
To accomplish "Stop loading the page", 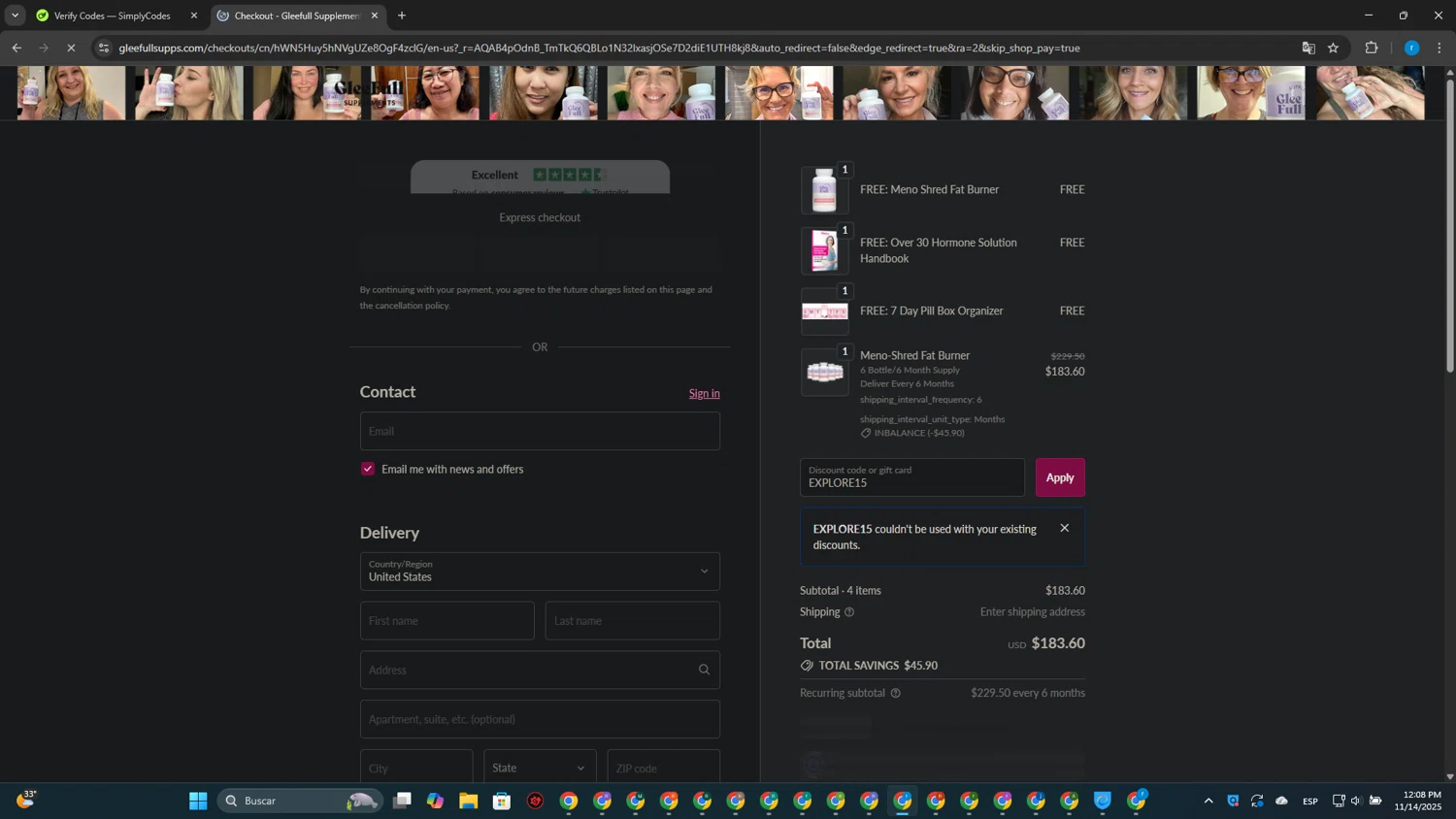I will tap(71, 48).
